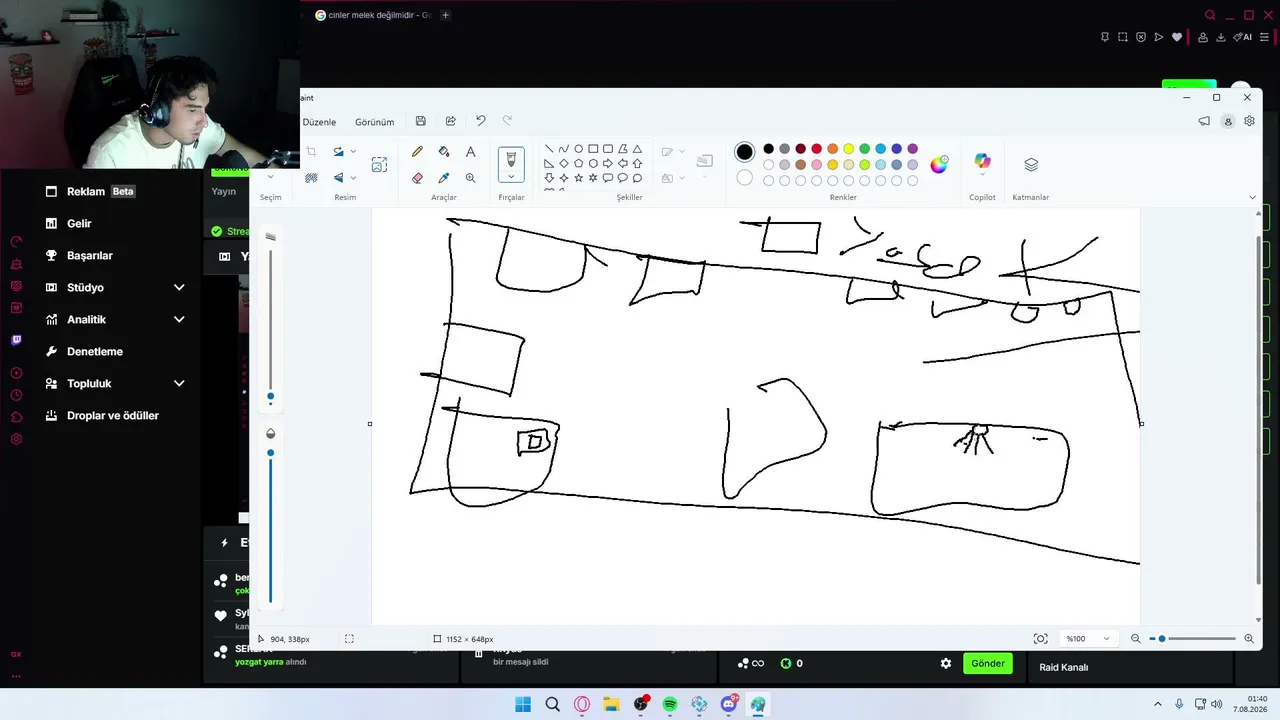
Task: Click the zoom out minus button
Action: tap(1135, 638)
